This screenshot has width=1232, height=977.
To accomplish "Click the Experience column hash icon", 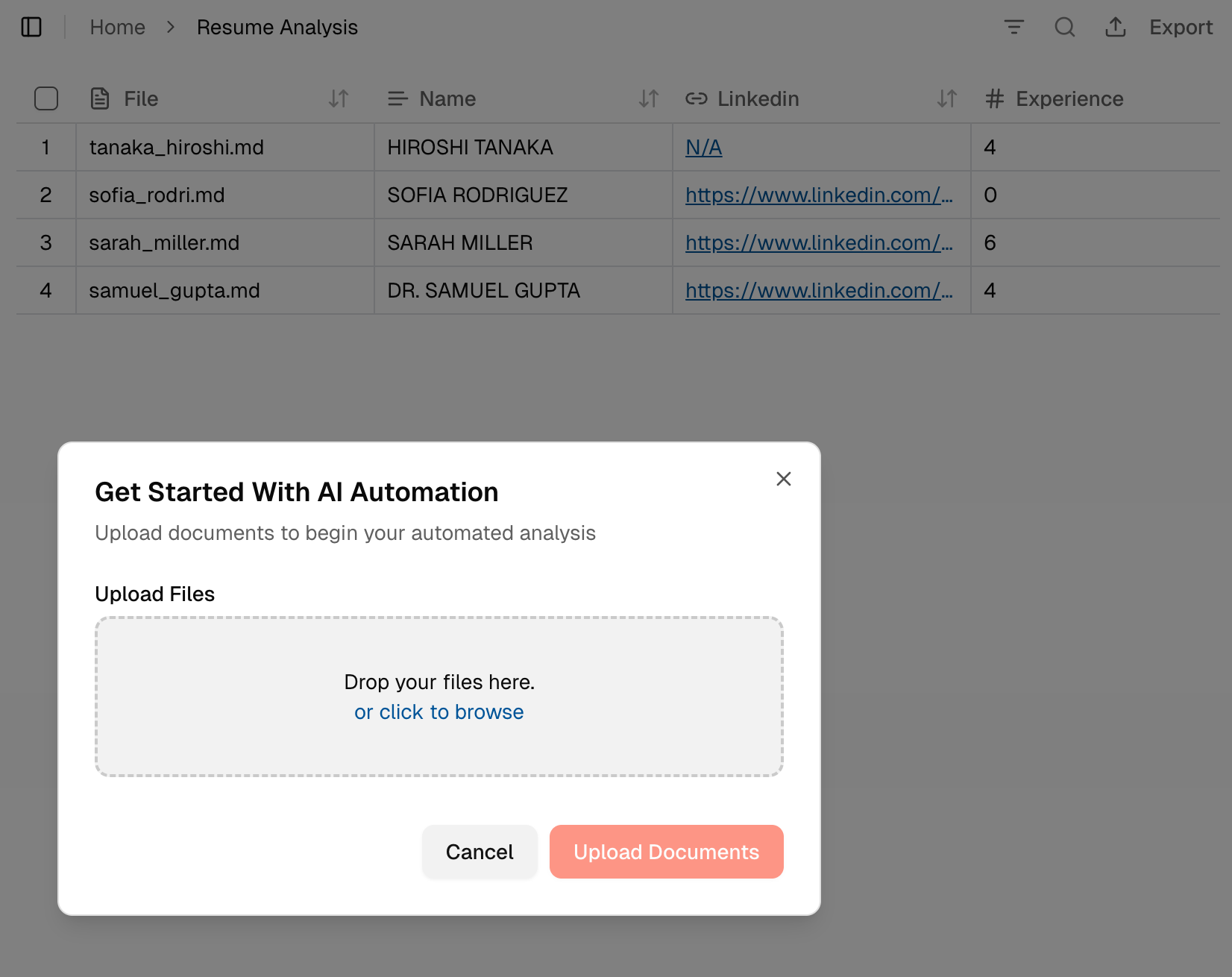I will (x=994, y=99).
